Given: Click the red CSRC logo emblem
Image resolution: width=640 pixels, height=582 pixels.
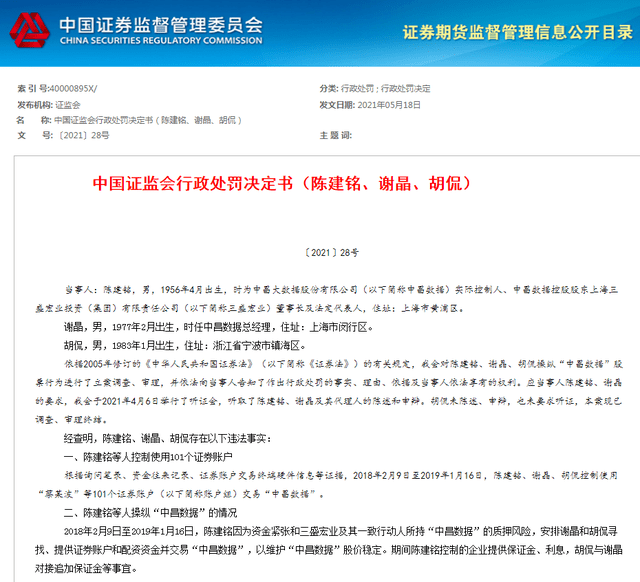Looking at the screenshot, I should point(29,30).
